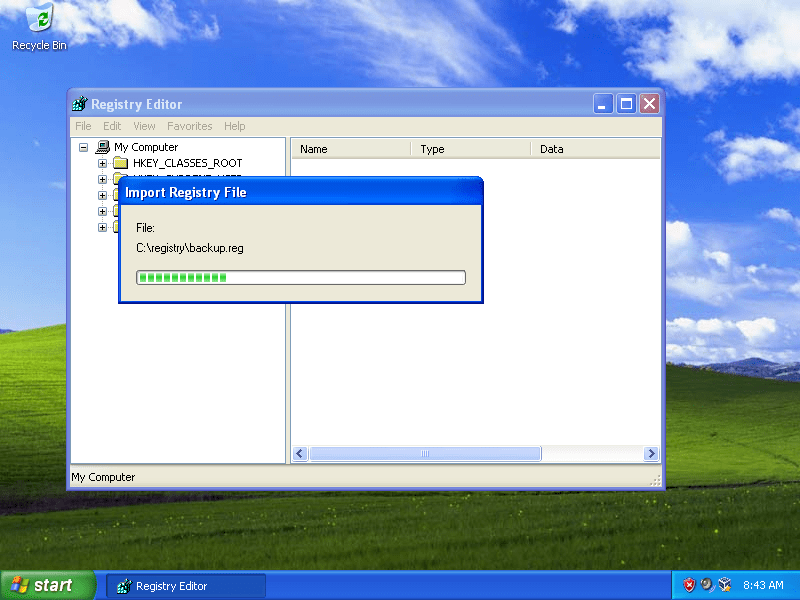Click the Registry Editor title bar icon

coord(79,104)
